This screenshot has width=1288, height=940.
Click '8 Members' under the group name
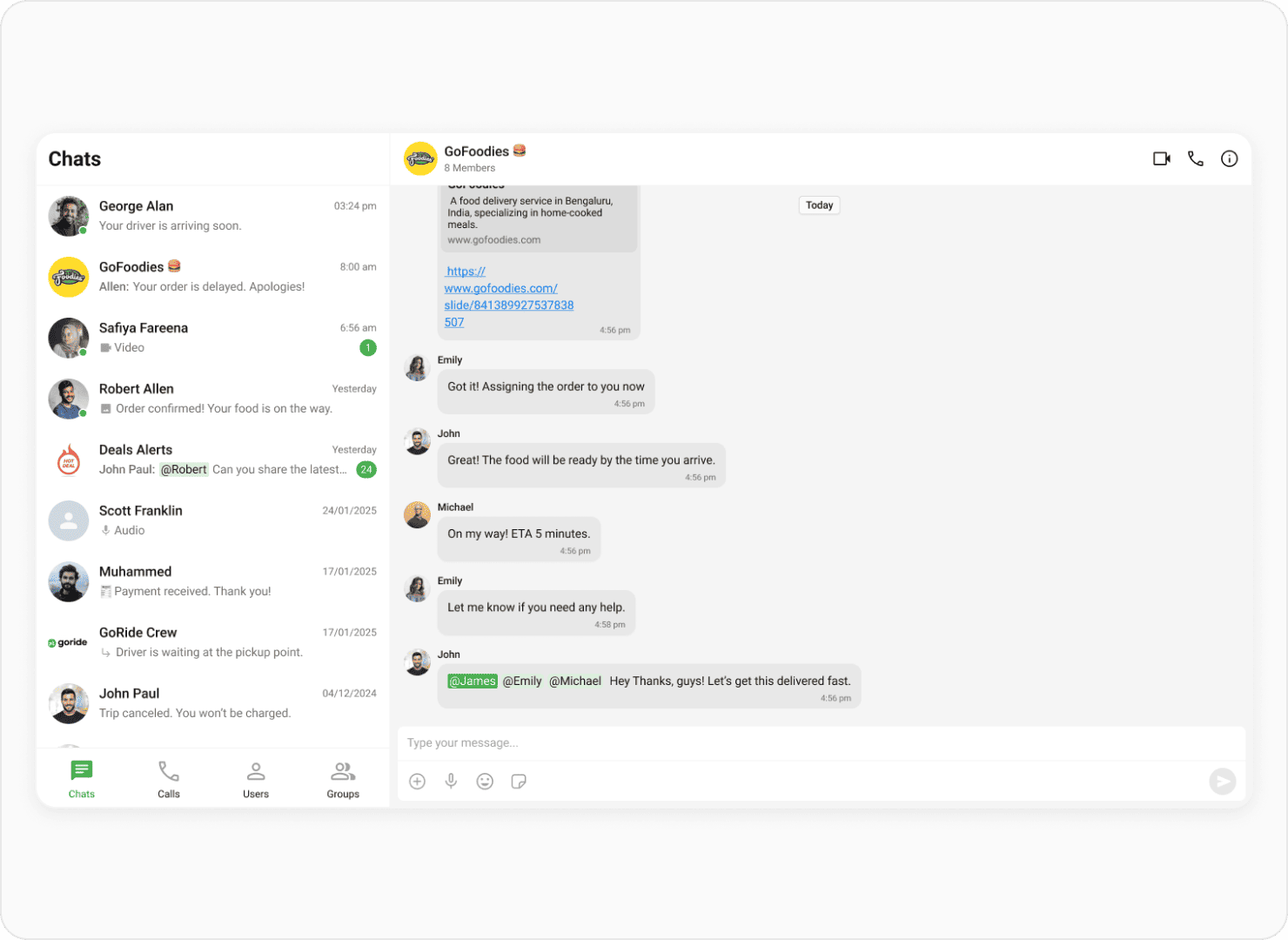coord(470,168)
